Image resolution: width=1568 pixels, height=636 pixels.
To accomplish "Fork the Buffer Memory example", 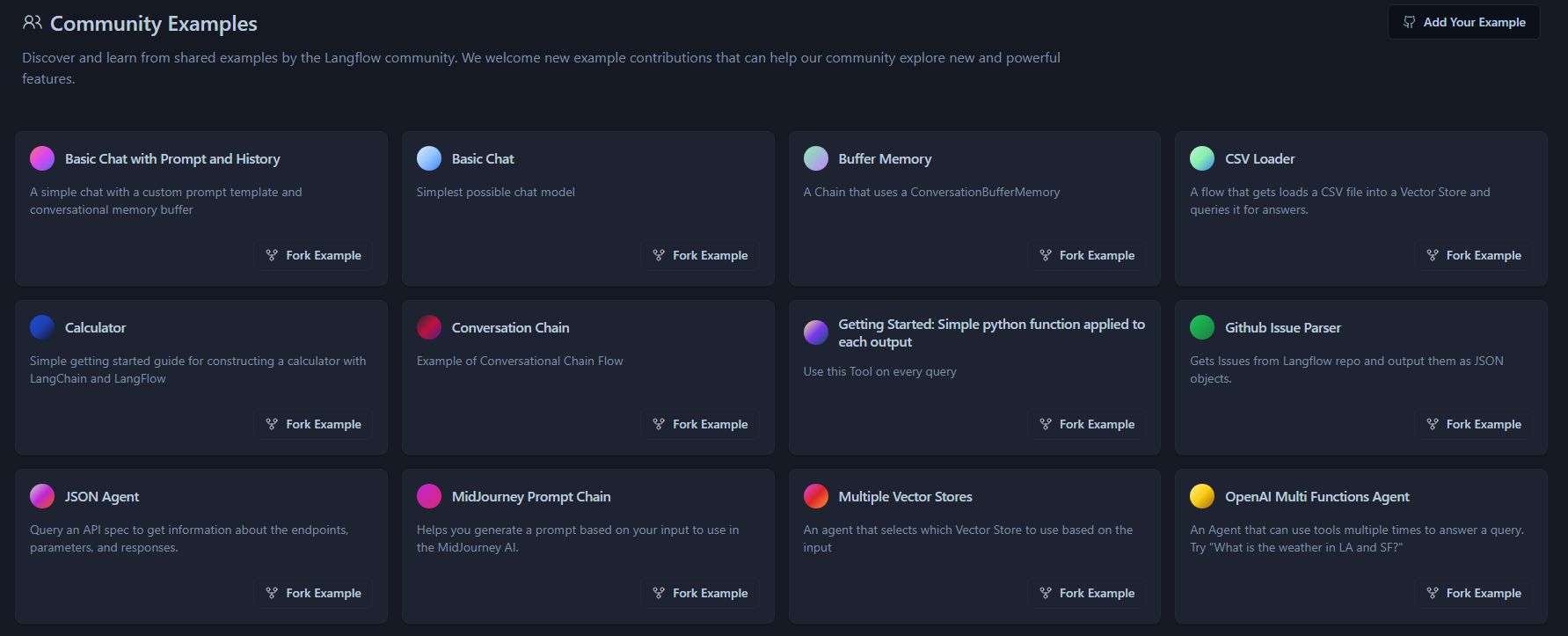I will (x=1087, y=255).
